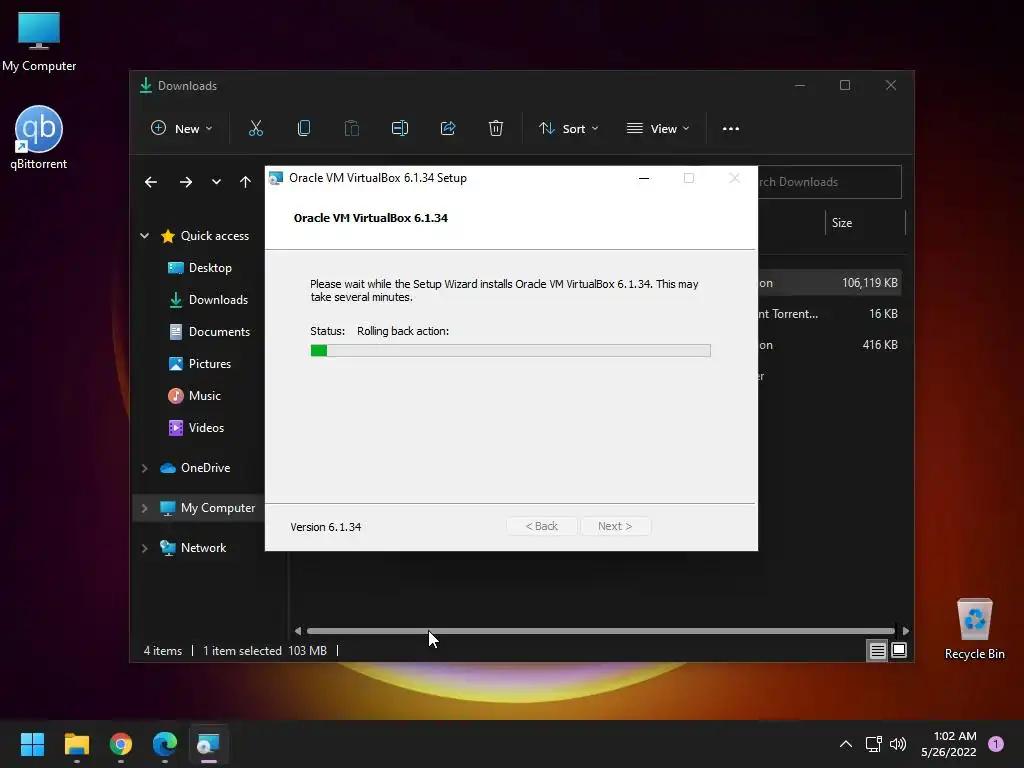
Task: Collapse the Quick access tree section
Action: (x=144, y=236)
